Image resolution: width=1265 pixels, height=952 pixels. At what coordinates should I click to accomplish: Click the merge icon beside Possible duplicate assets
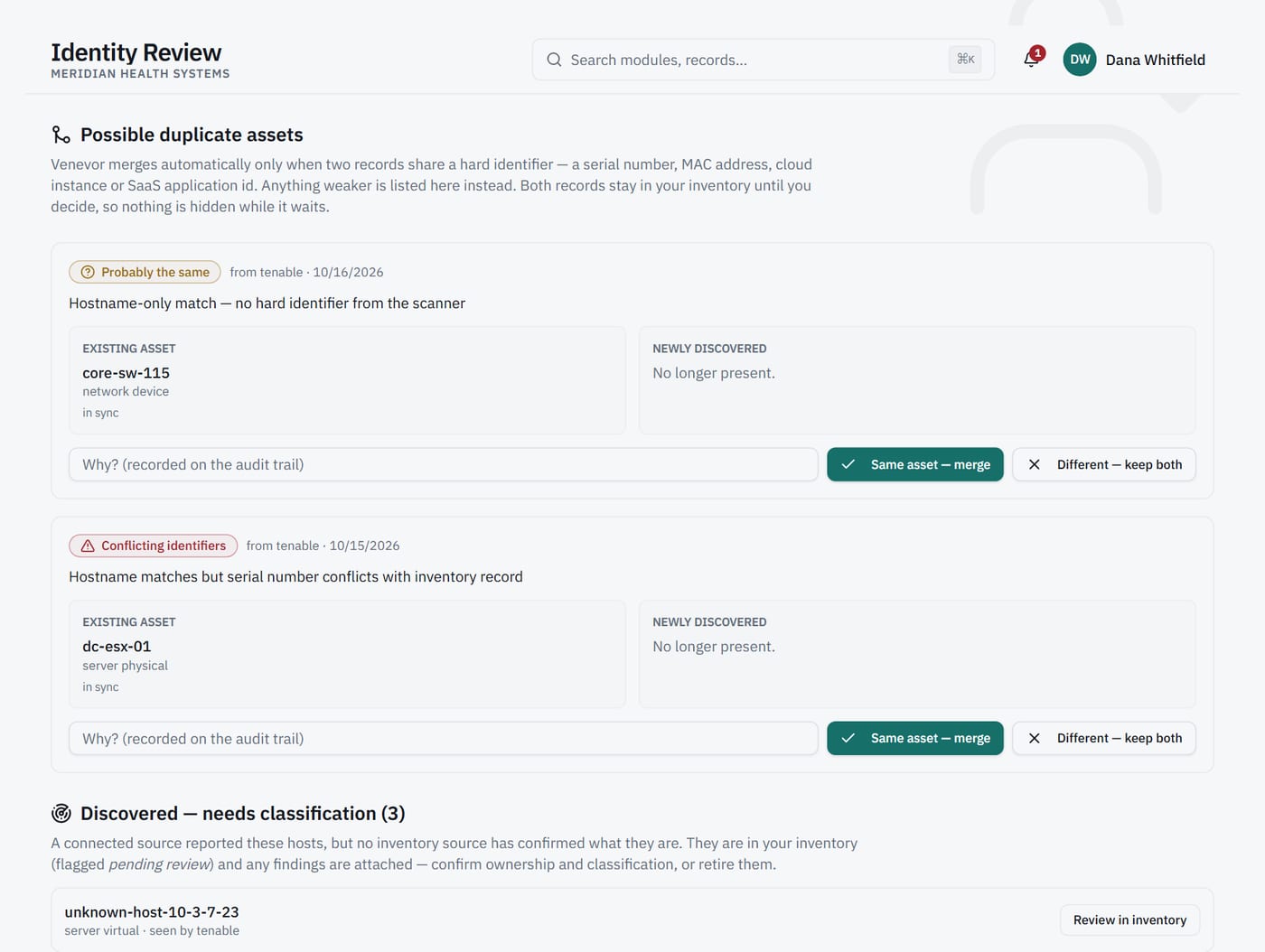(61, 135)
